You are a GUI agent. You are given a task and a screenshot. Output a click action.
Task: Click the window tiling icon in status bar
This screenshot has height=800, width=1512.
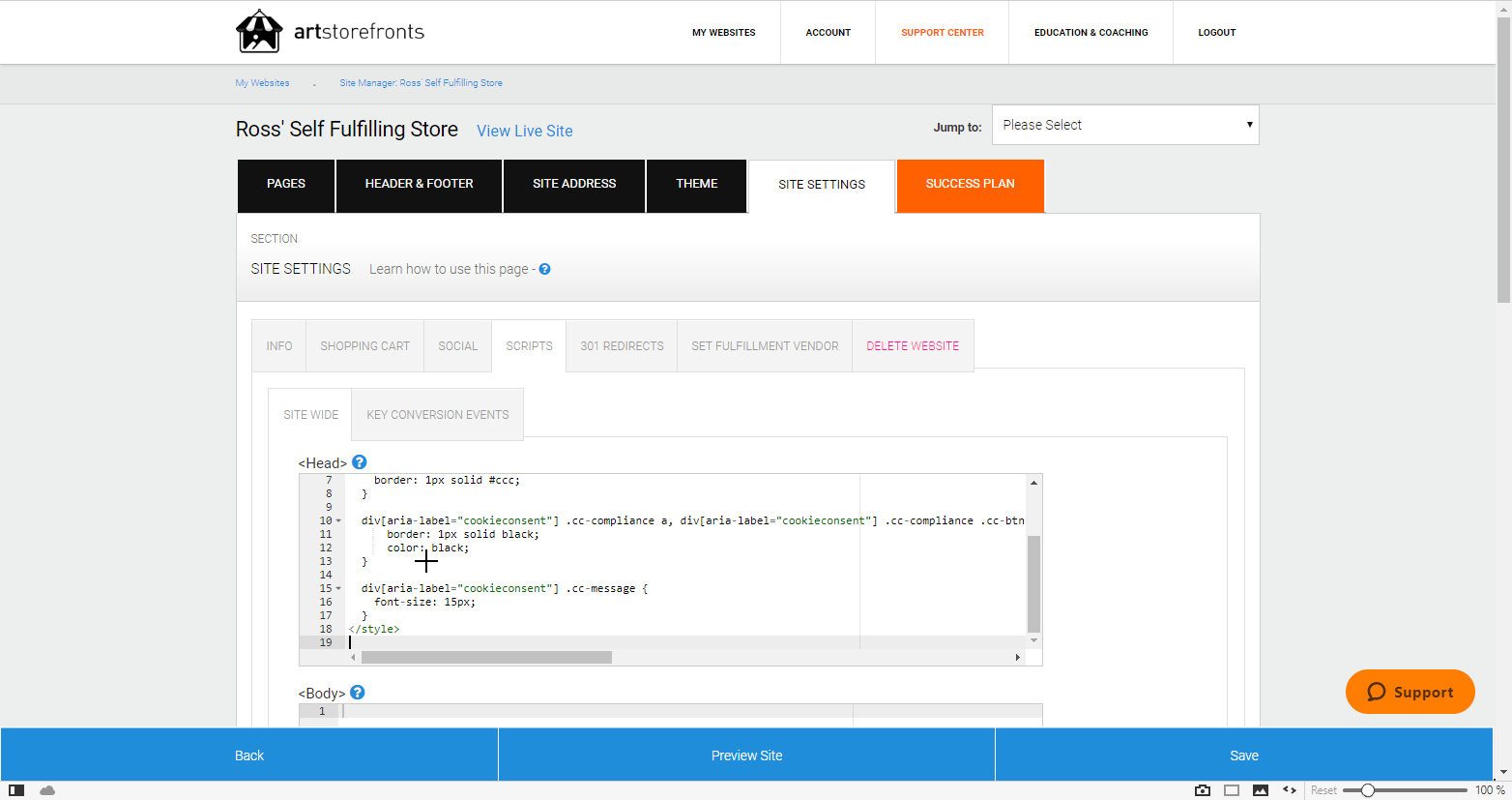(x=1232, y=790)
